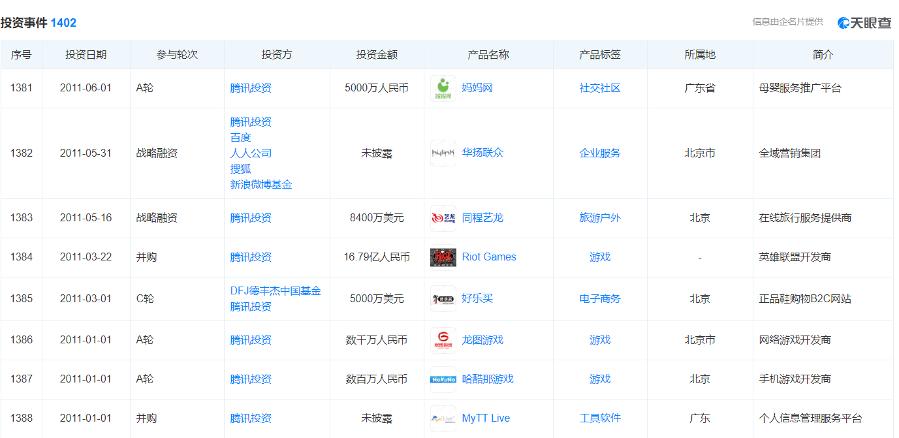Click the 社交社区 tag link
This screenshot has height=438, width=899.
(600, 88)
